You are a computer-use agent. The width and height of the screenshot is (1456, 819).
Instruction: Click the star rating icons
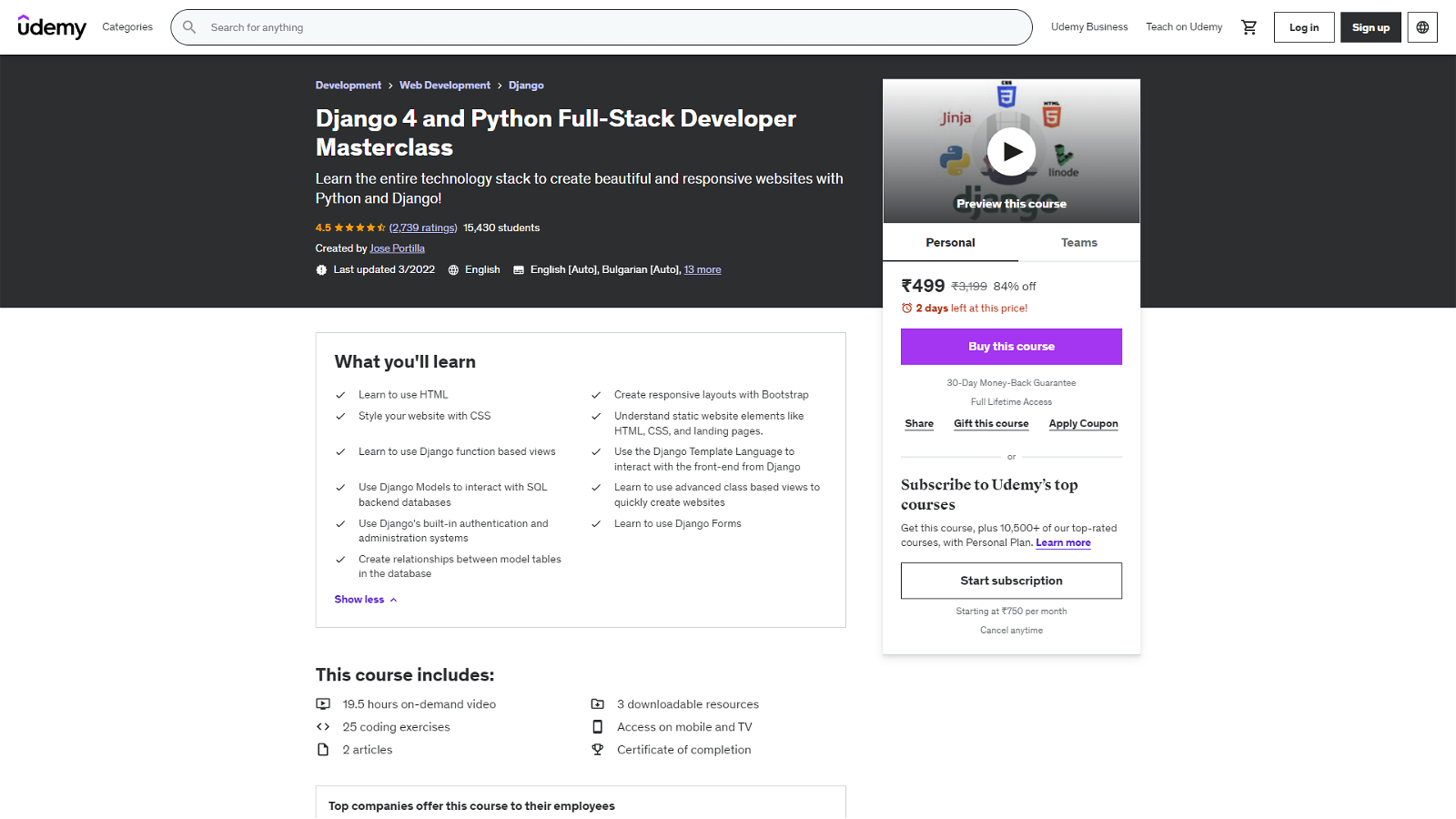(x=359, y=228)
